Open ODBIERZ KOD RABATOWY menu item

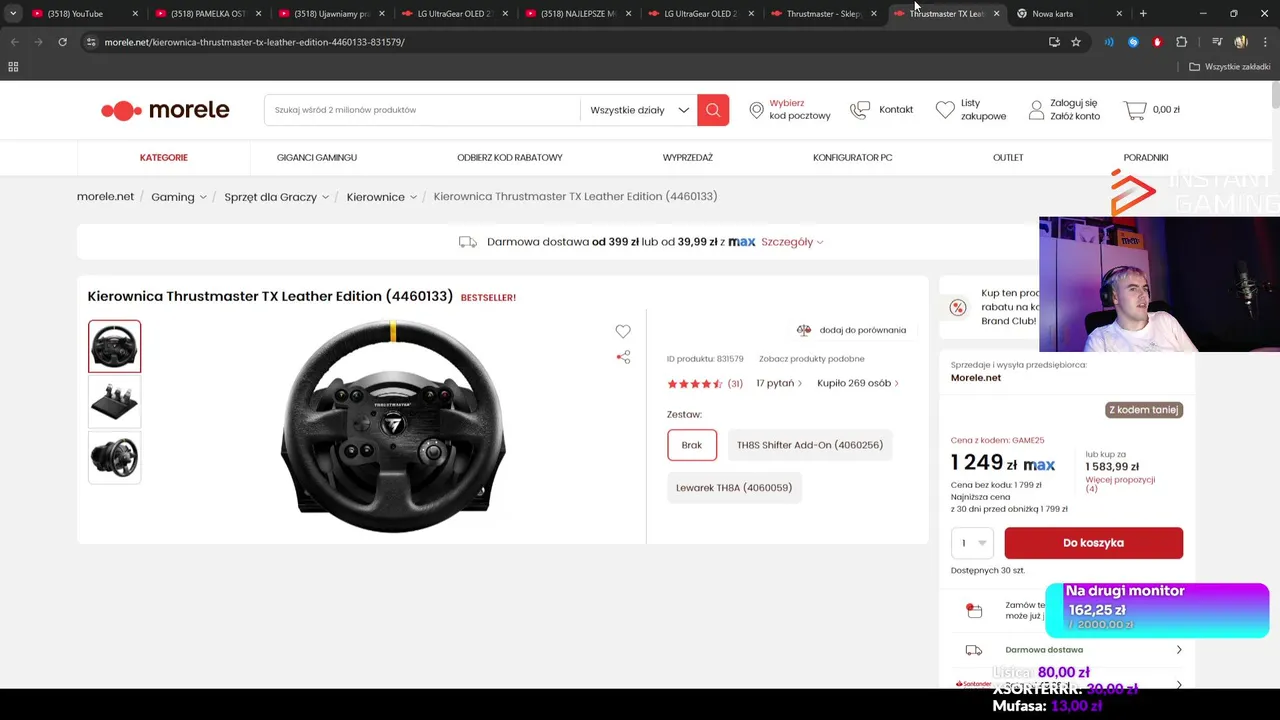(510, 157)
